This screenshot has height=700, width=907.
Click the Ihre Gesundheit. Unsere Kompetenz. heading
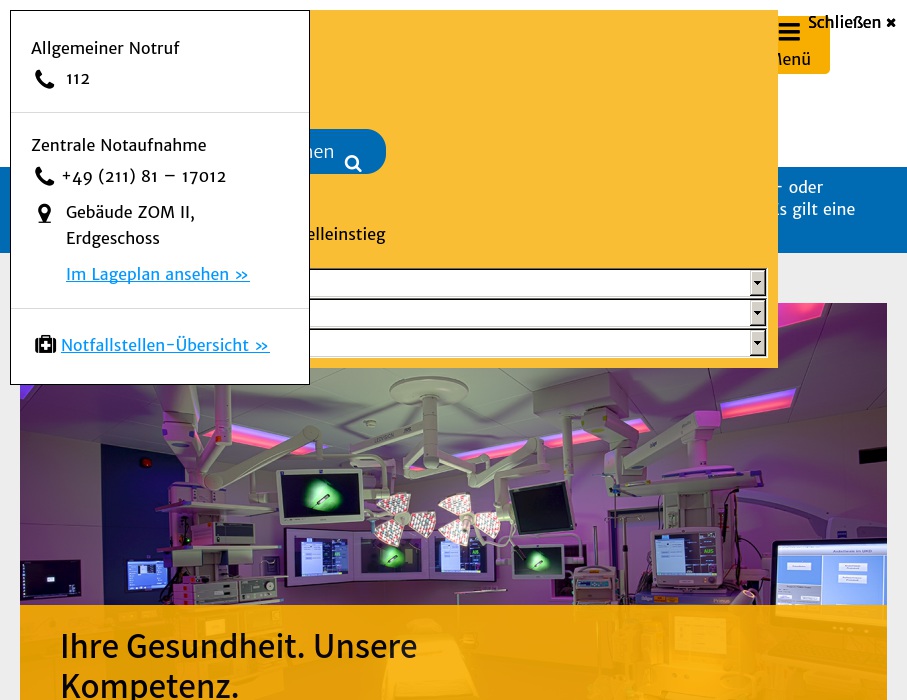[x=238, y=665]
